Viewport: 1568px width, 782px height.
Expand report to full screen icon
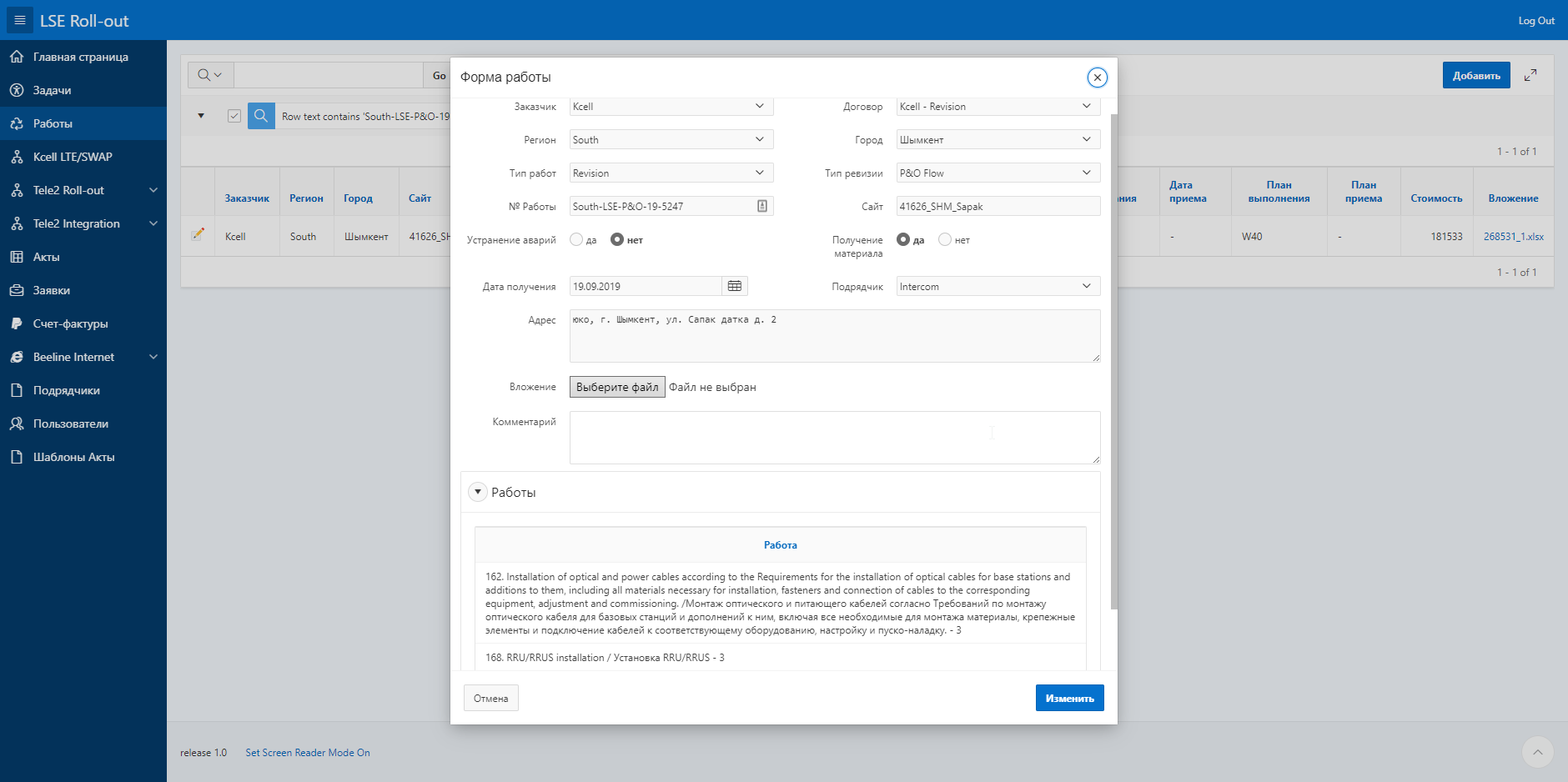point(1530,75)
